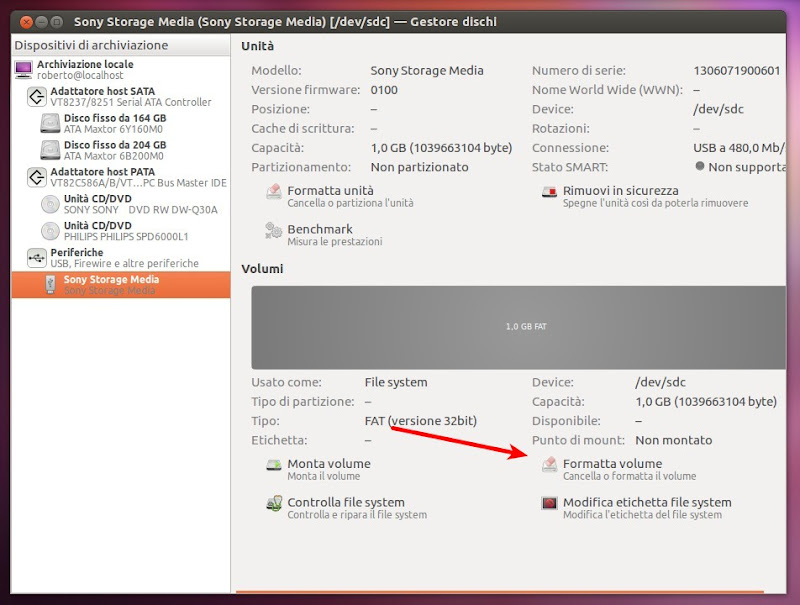The height and width of the screenshot is (605, 800).
Task: Click Connessione value USB a 480,0 Mb/s
Action: tap(739, 148)
